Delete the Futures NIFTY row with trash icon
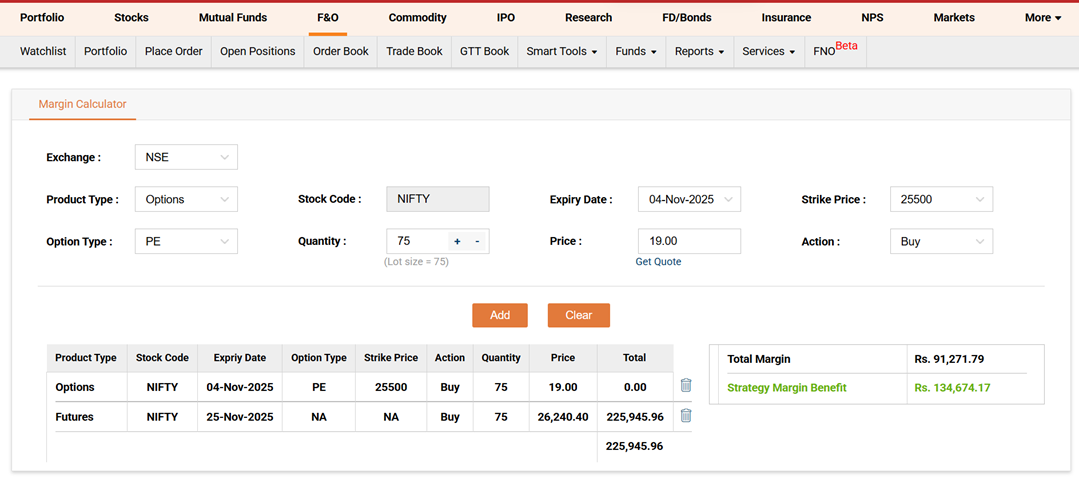 click(x=686, y=416)
